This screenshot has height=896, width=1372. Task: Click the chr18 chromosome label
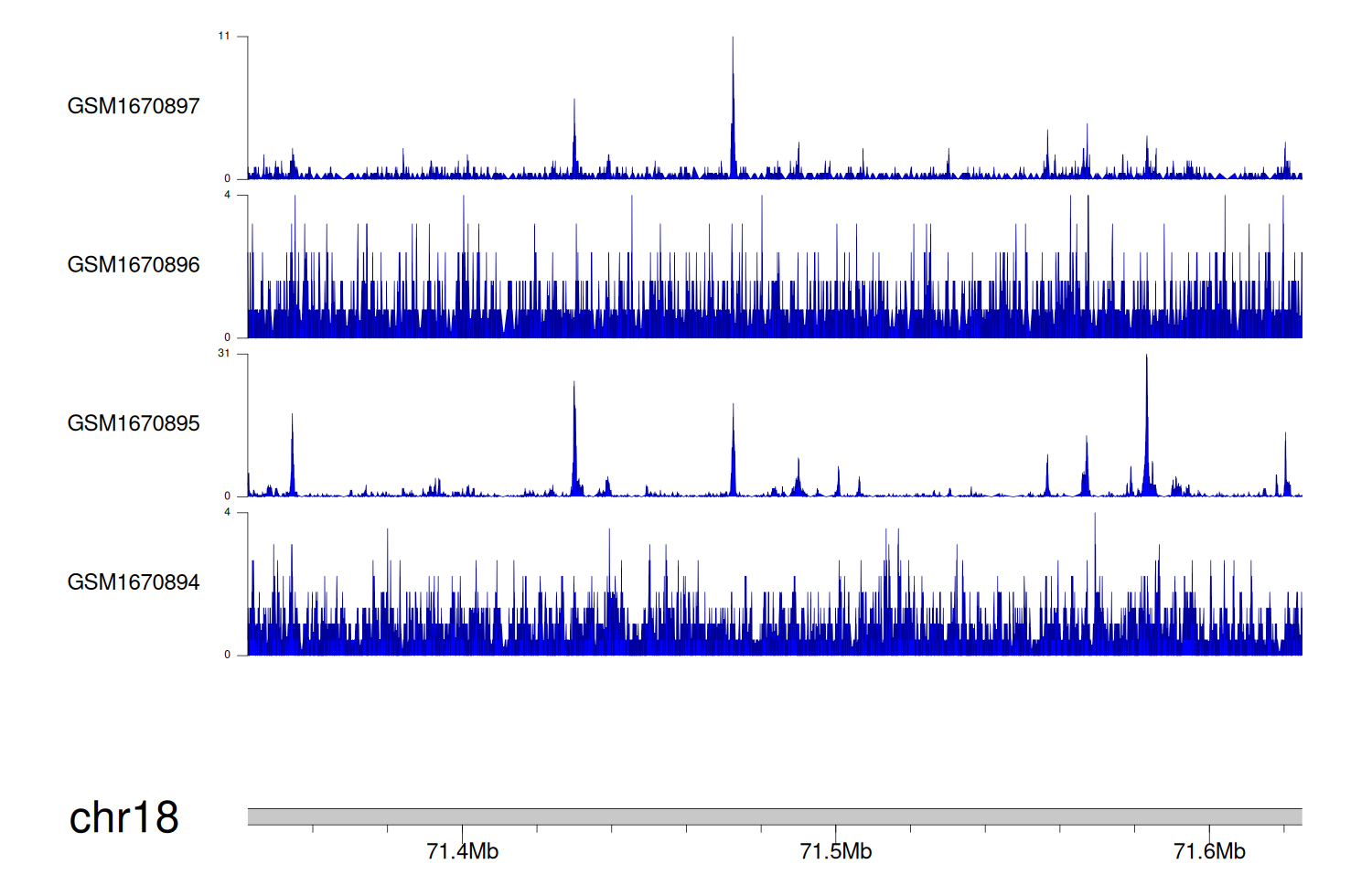[x=123, y=817]
